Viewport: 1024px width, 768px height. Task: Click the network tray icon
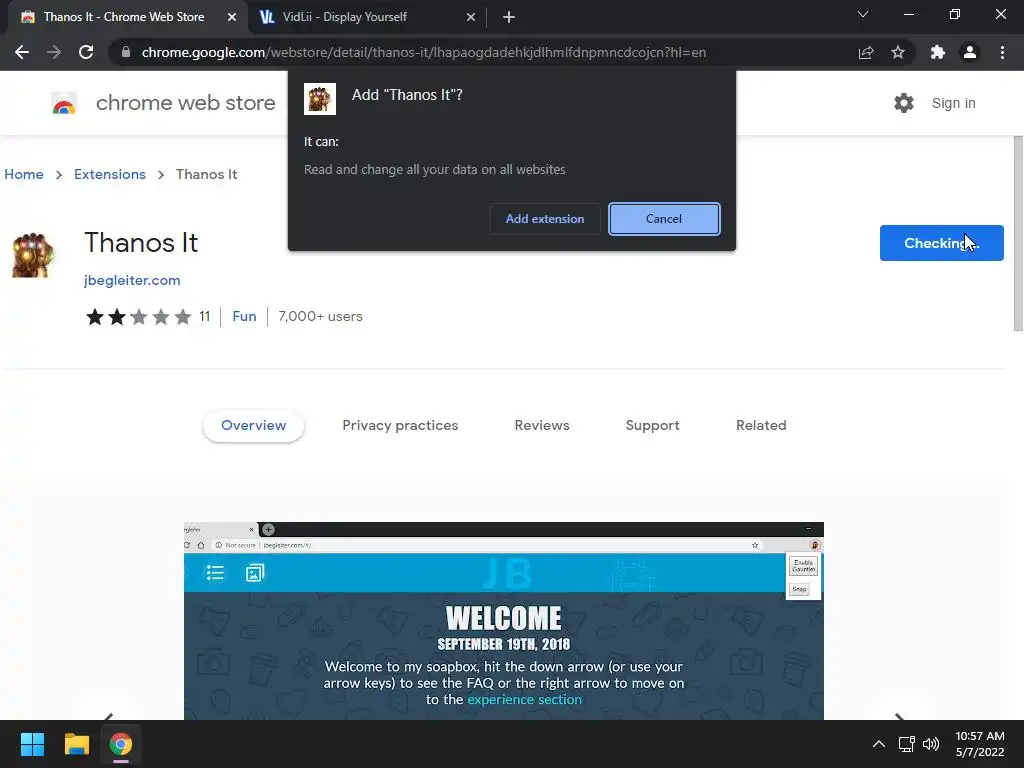pyautogui.click(x=906, y=744)
